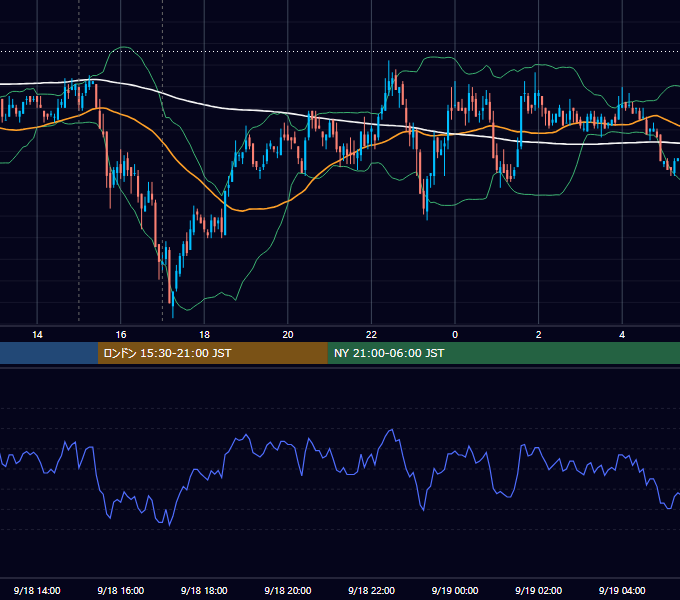Click hour label 20 on price chart axis
The width and height of the screenshot is (680, 600).
[288, 335]
